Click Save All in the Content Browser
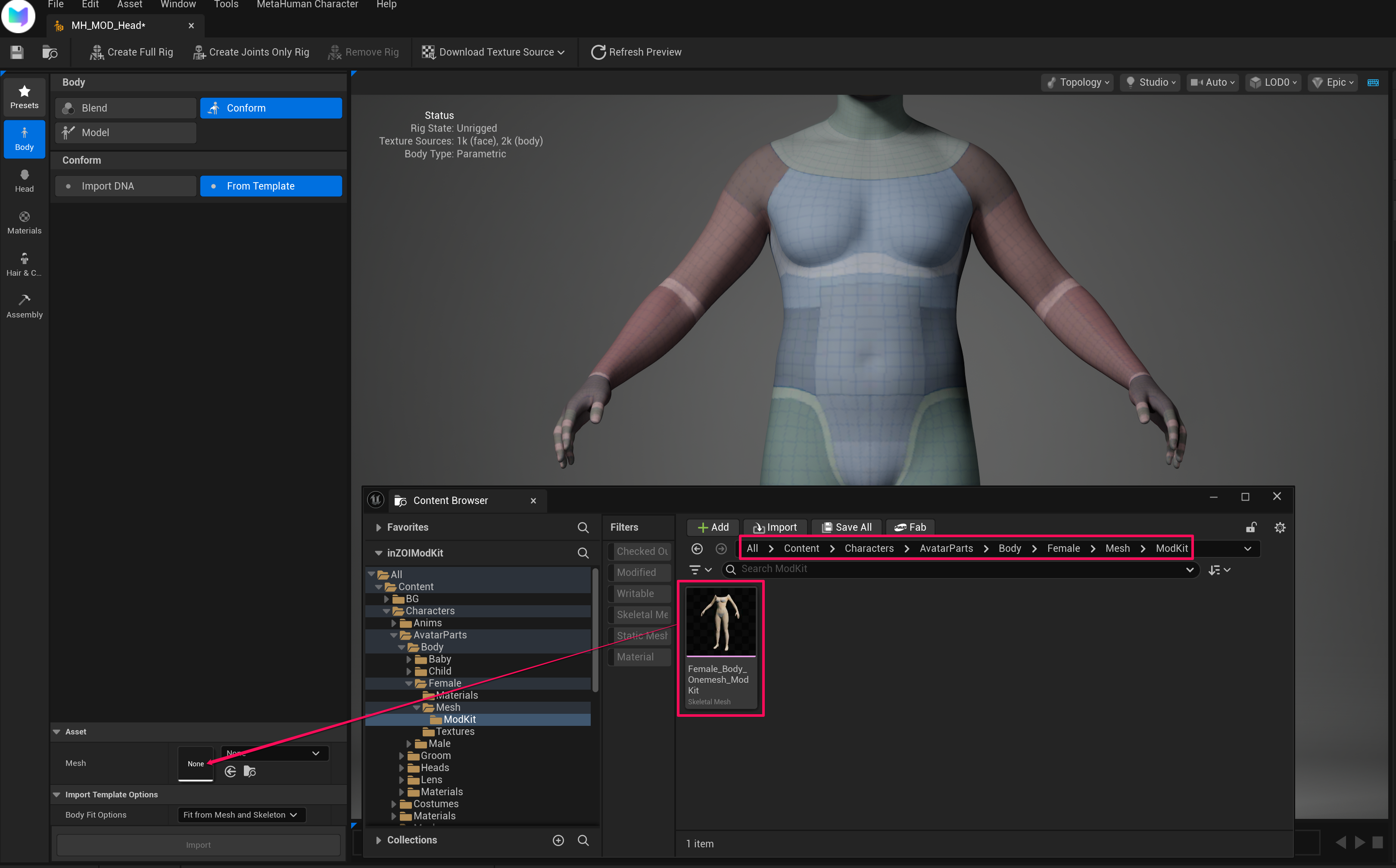1396x868 pixels. [x=845, y=527]
